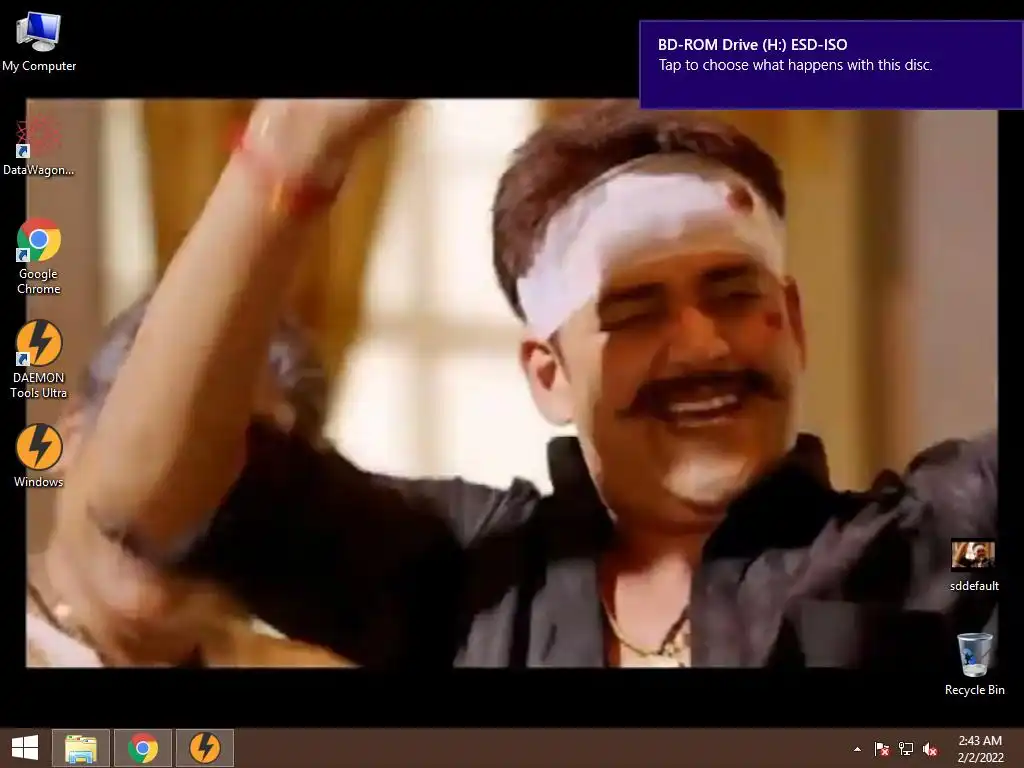Select the sddefault image on desktop

pyautogui.click(x=974, y=566)
